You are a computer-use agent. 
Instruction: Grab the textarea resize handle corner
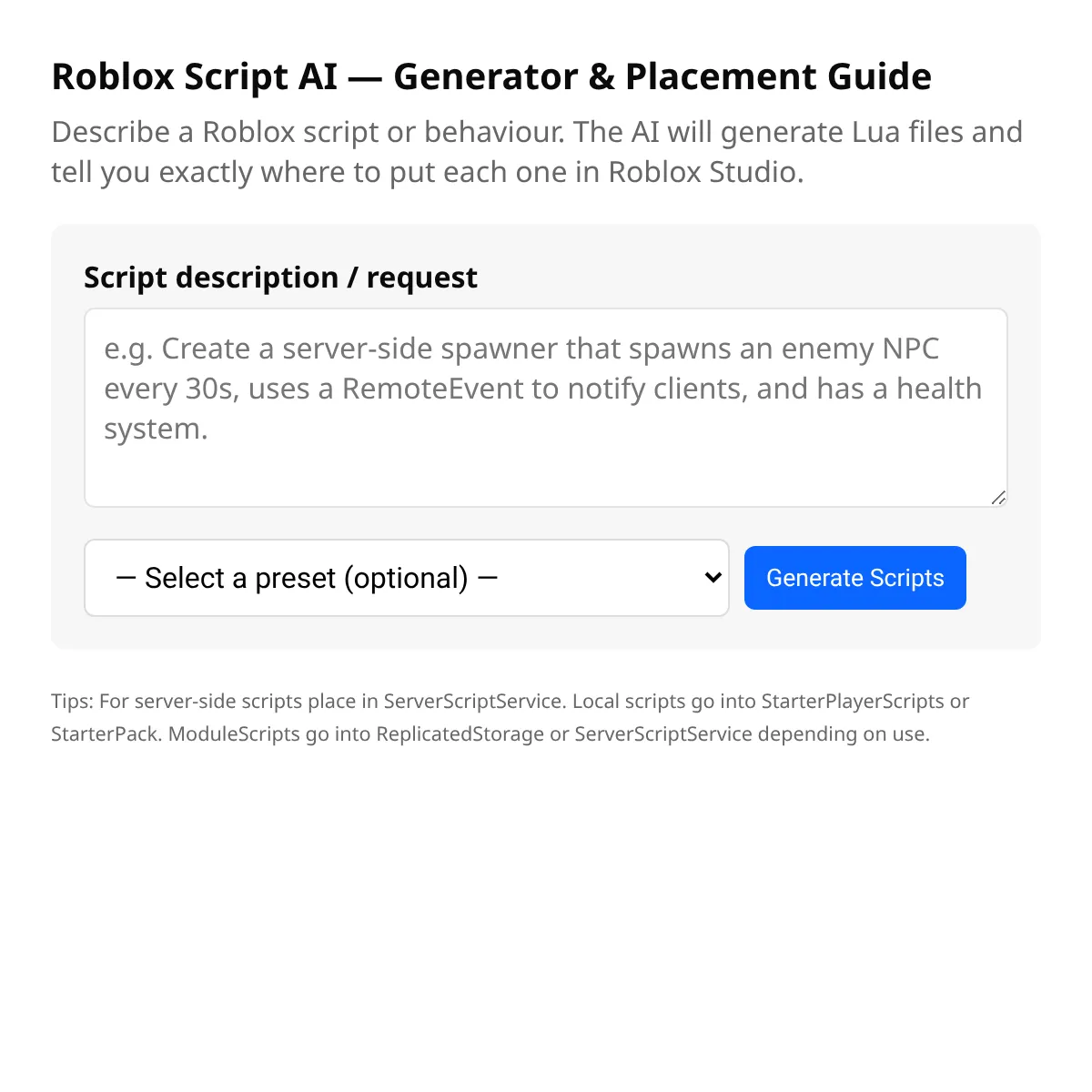[998, 498]
